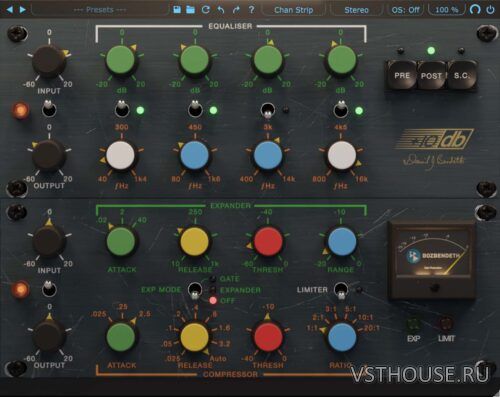500x397 pixels.
Task: Click the LIMIT indicator light
Action: coord(446,324)
